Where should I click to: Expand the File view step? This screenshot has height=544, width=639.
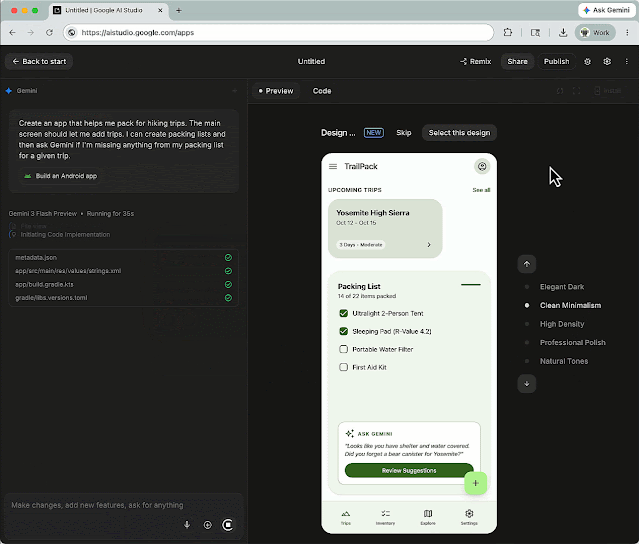[x=33, y=226]
